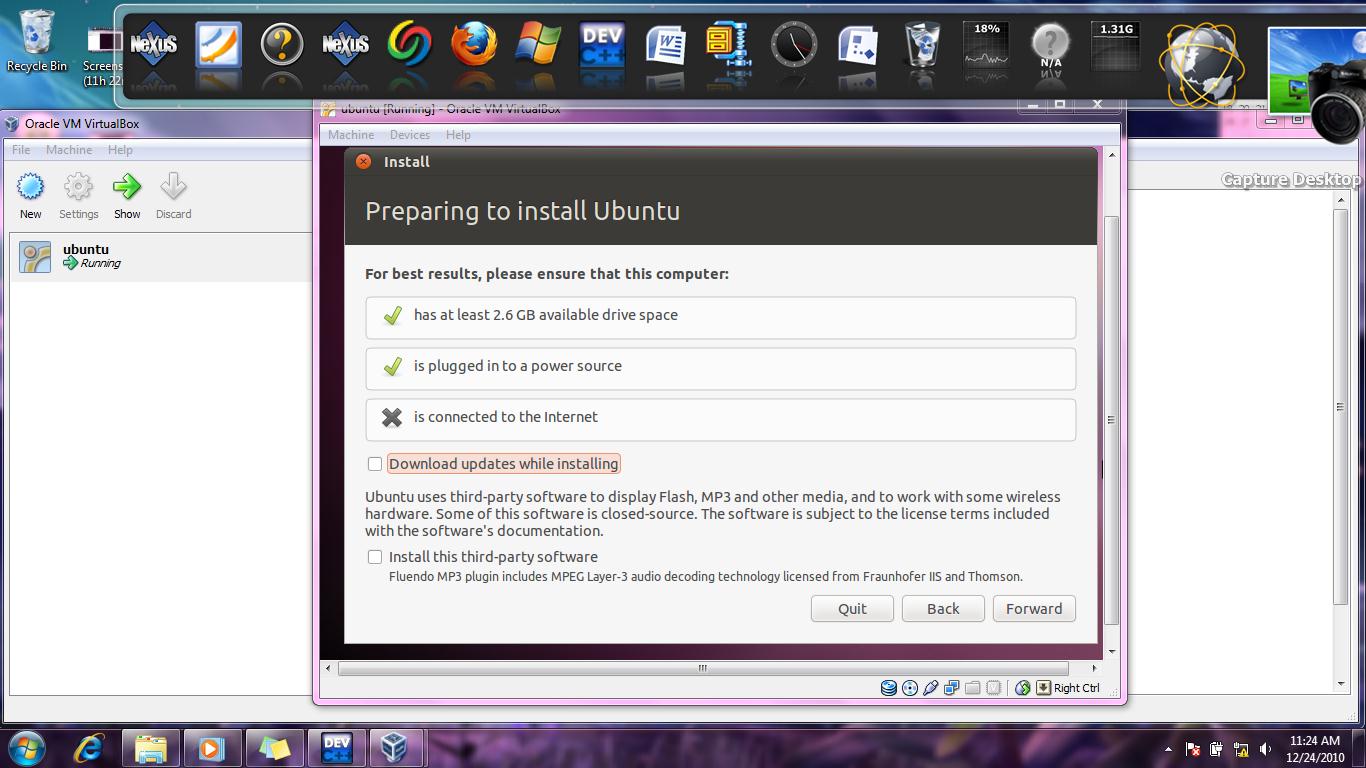
Task: Select the ubuntu virtual machine entry
Action: click(161, 256)
